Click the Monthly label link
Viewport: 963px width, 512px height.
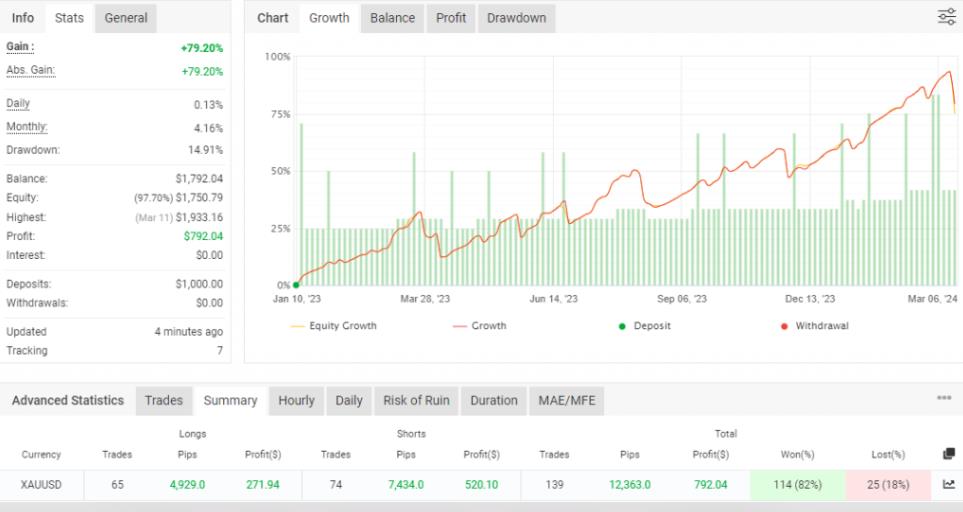point(27,127)
